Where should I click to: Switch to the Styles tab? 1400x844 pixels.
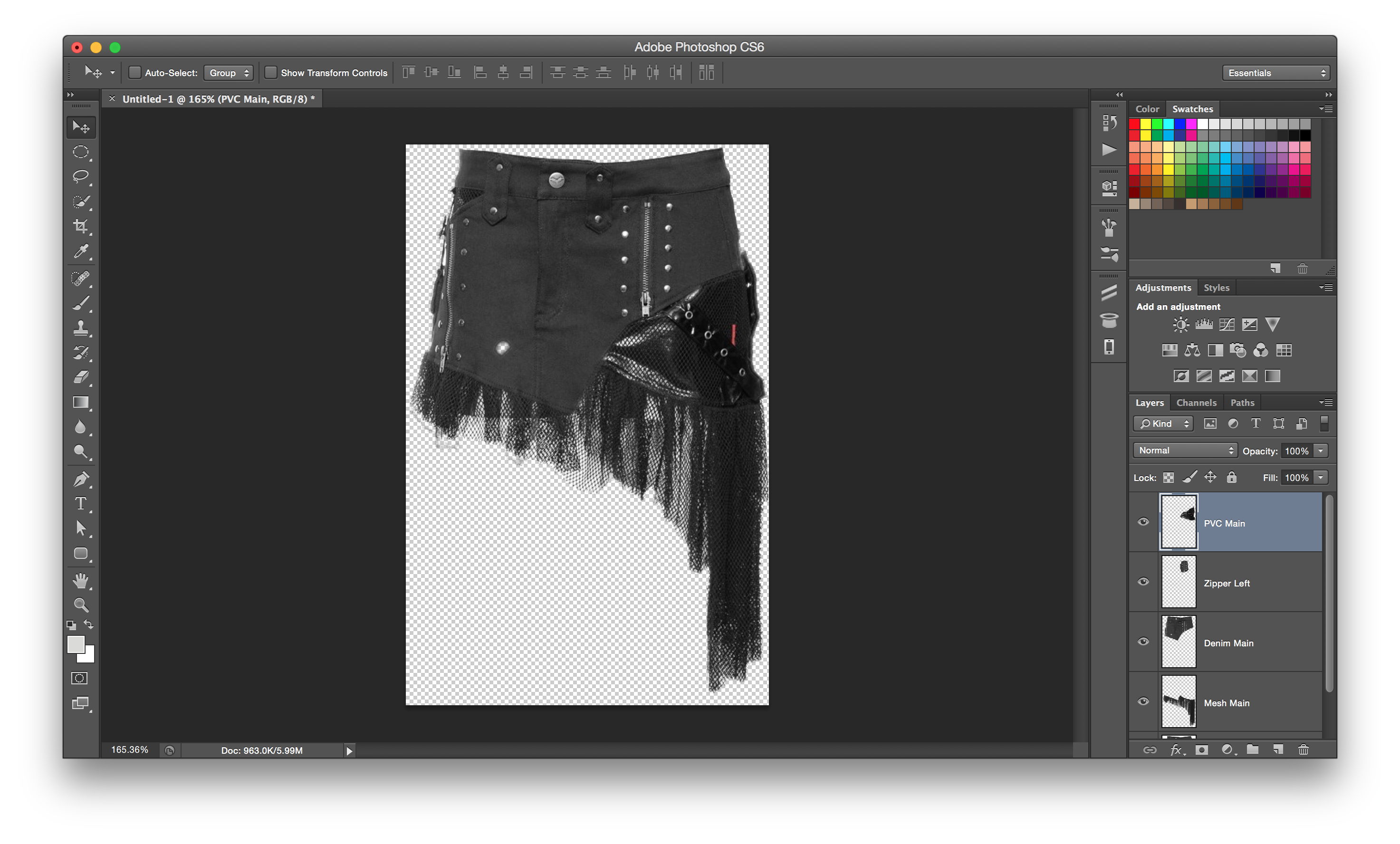(x=1216, y=288)
